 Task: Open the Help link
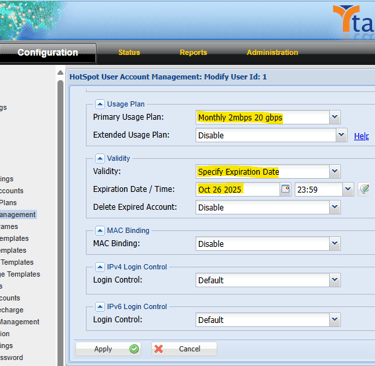tap(361, 136)
